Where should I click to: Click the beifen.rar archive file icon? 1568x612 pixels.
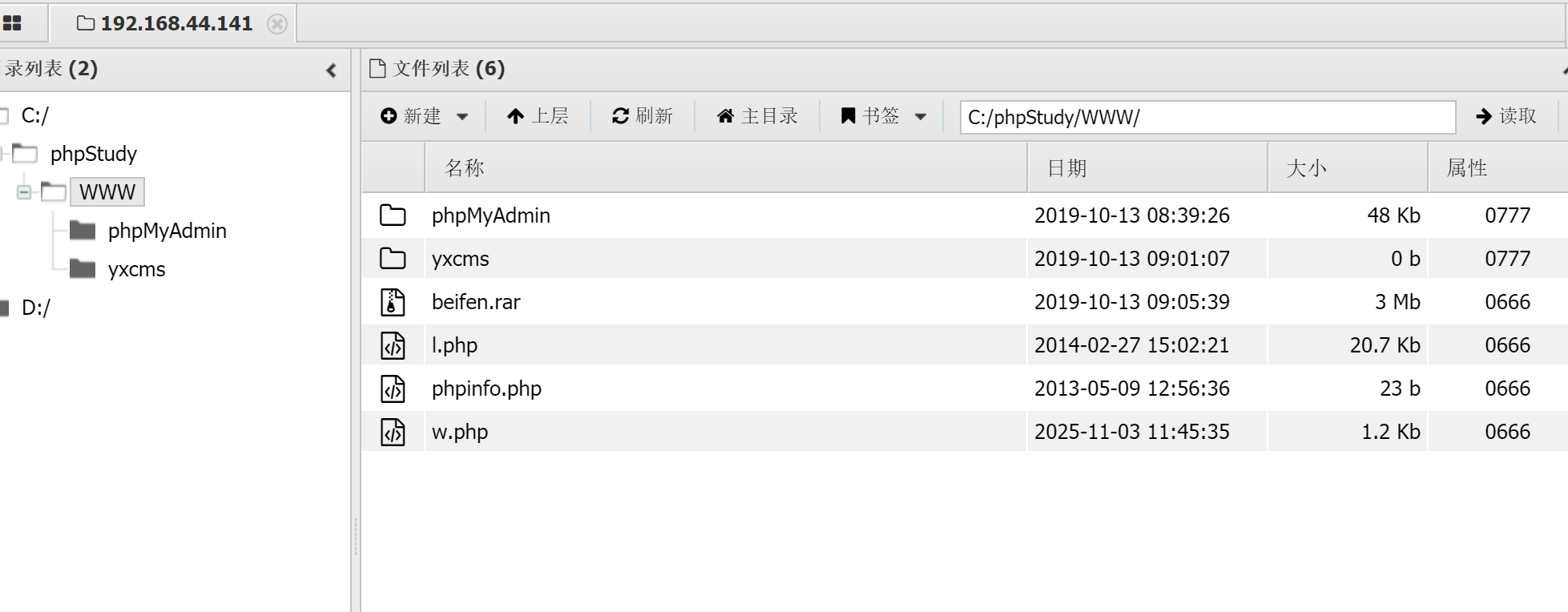[393, 302]
